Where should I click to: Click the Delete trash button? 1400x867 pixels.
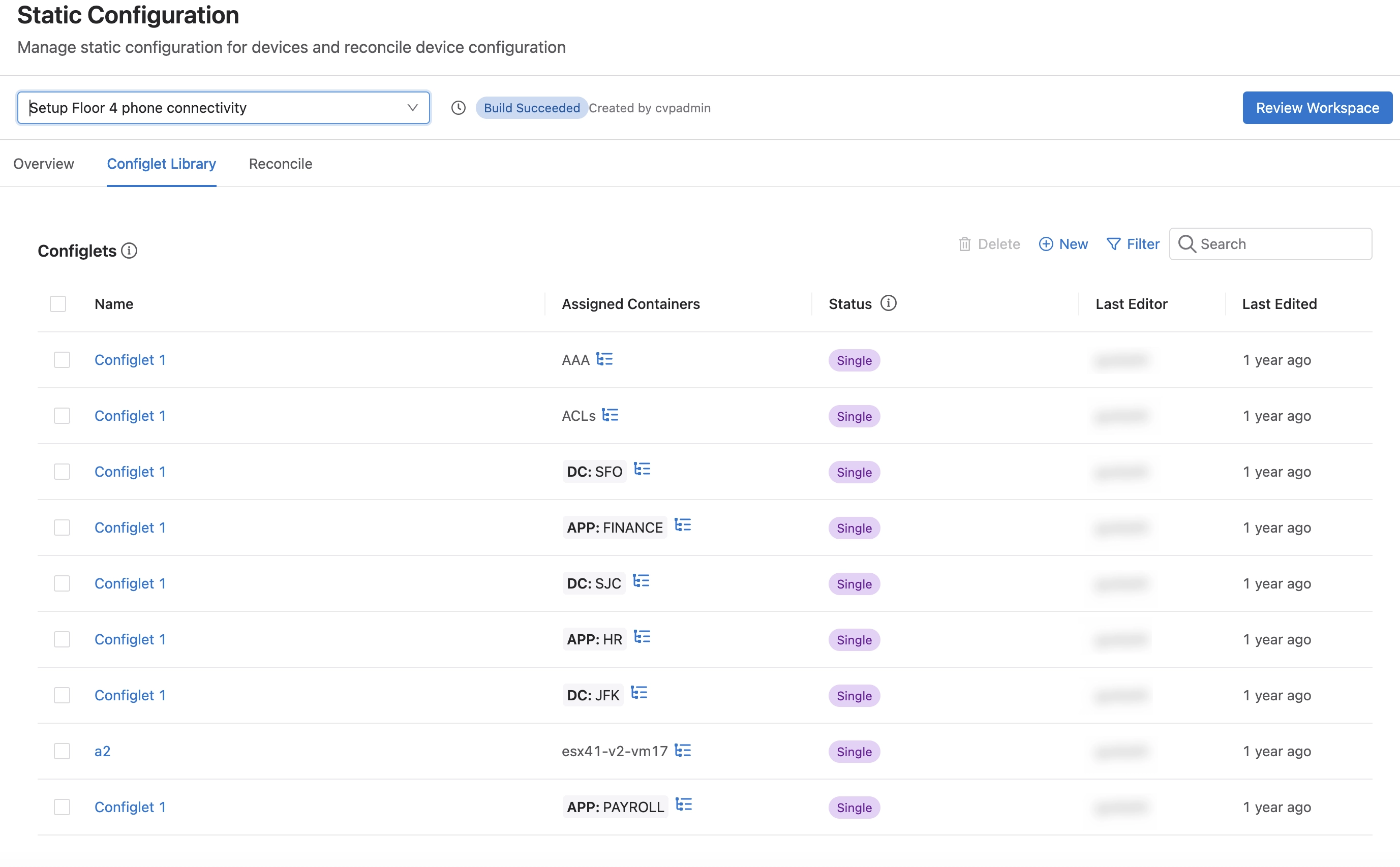pos(989,244)
